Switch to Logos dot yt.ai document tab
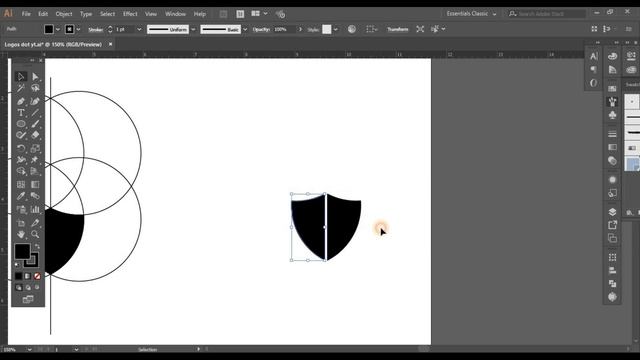This screenshot has height=360, width=640. pyautogui.click(x=53, y=44)
